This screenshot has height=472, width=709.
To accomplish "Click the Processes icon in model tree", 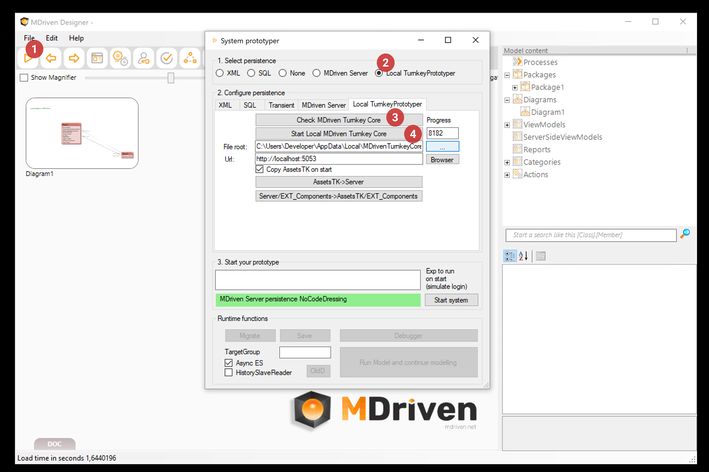I will pos(517,61).
